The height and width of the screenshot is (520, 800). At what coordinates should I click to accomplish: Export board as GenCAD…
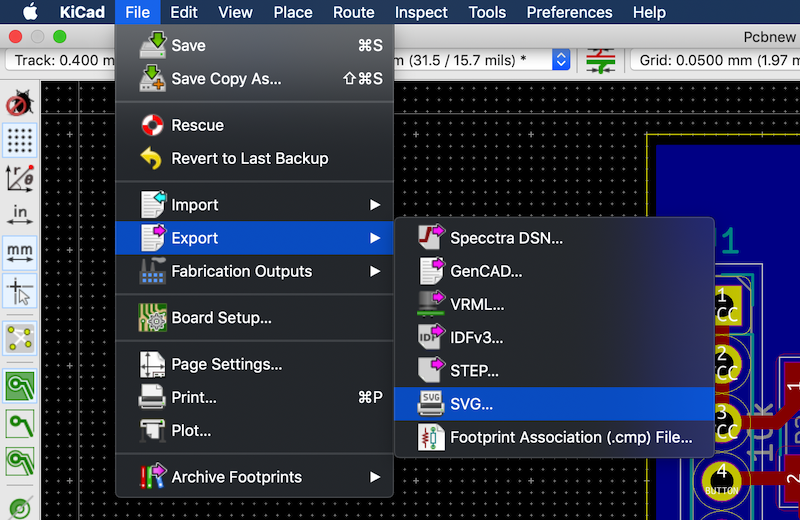click(554, 271)
